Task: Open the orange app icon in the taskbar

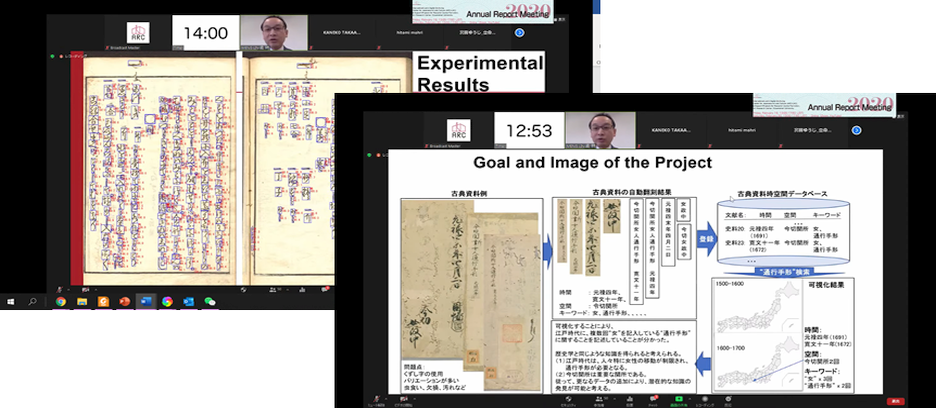Action: pyautogui.click(x=103, y=302)
